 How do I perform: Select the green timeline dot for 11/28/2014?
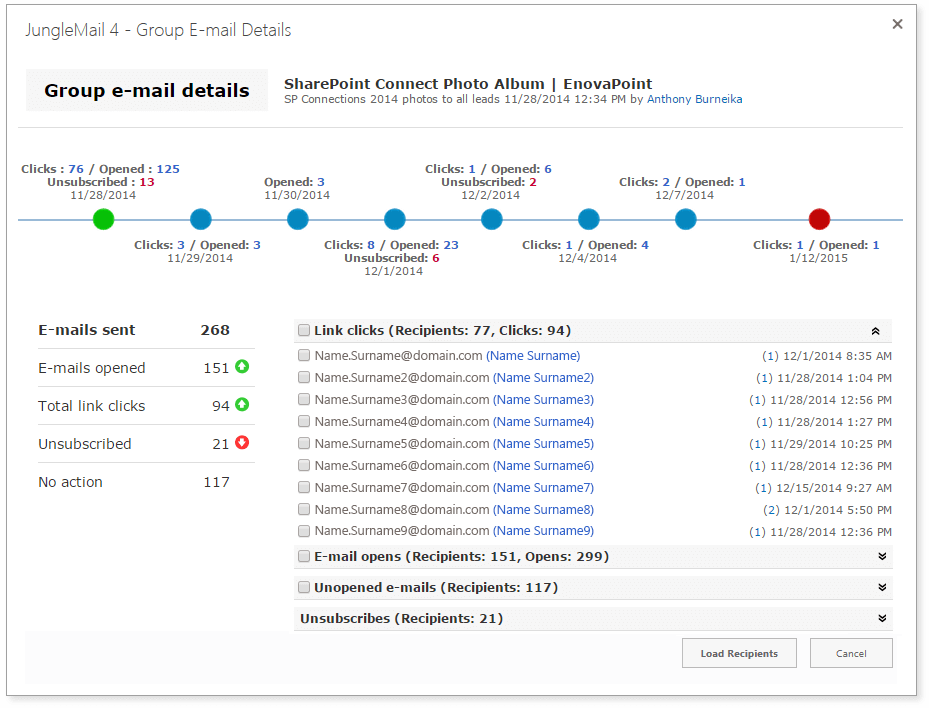pos(103,219)
